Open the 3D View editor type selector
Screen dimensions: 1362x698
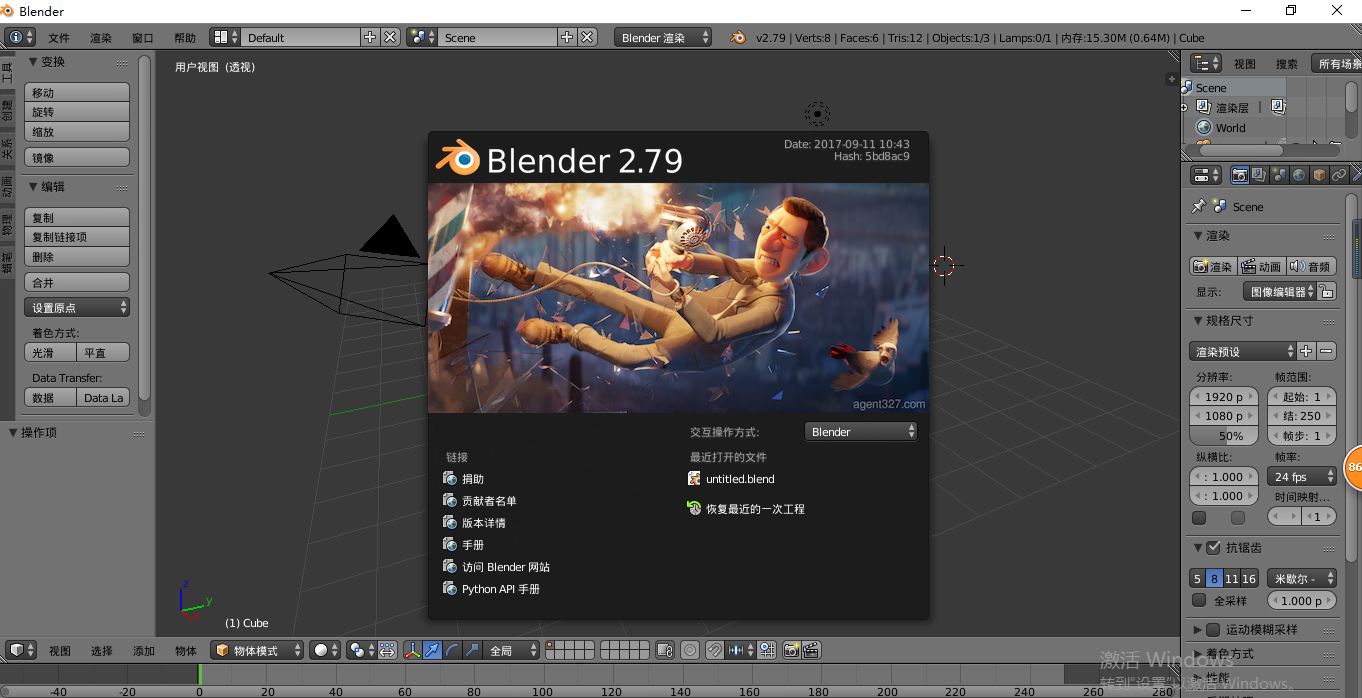[x=22, y=650]
